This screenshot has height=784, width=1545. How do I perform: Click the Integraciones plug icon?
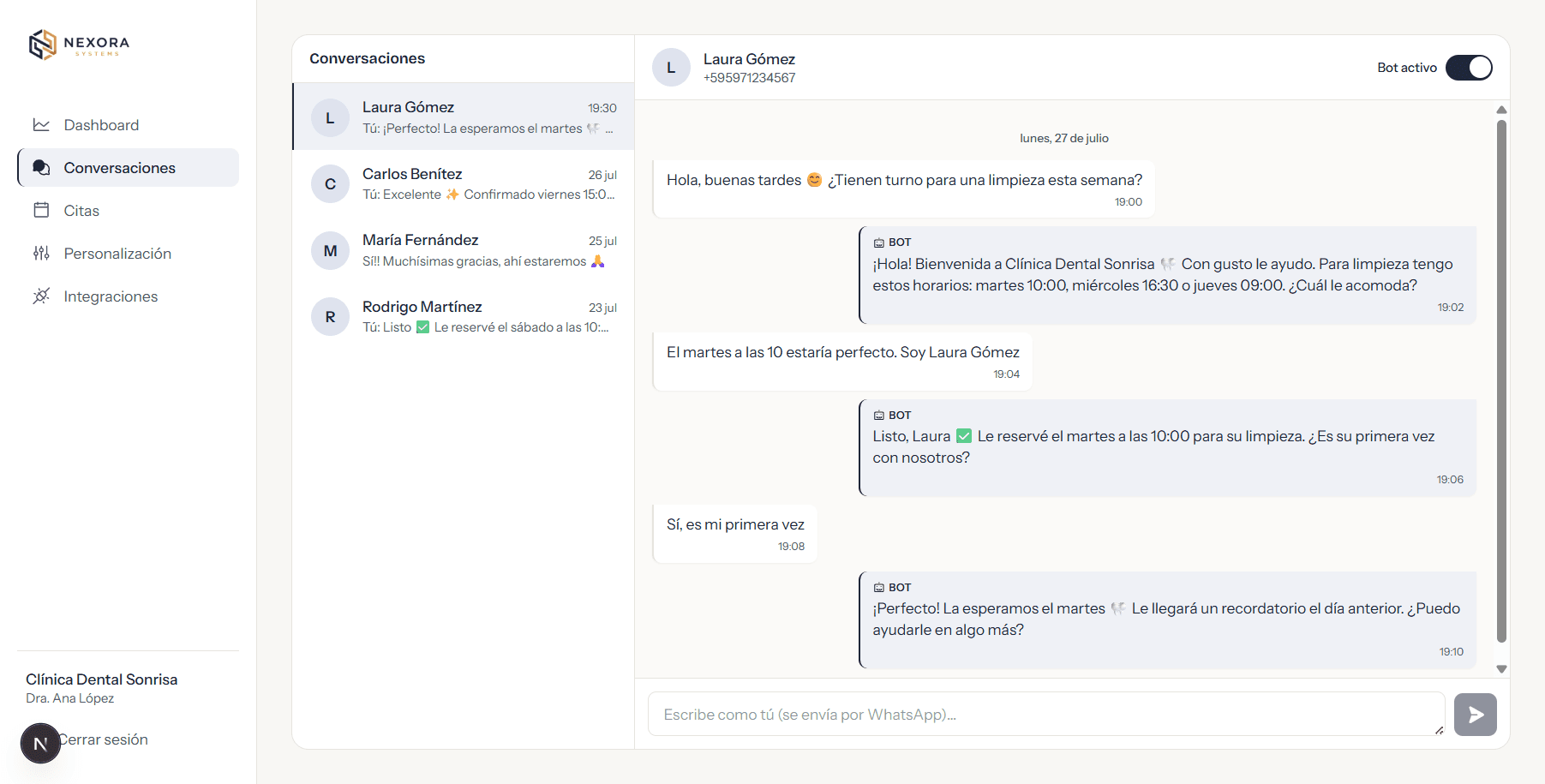(x=41, y=296)
